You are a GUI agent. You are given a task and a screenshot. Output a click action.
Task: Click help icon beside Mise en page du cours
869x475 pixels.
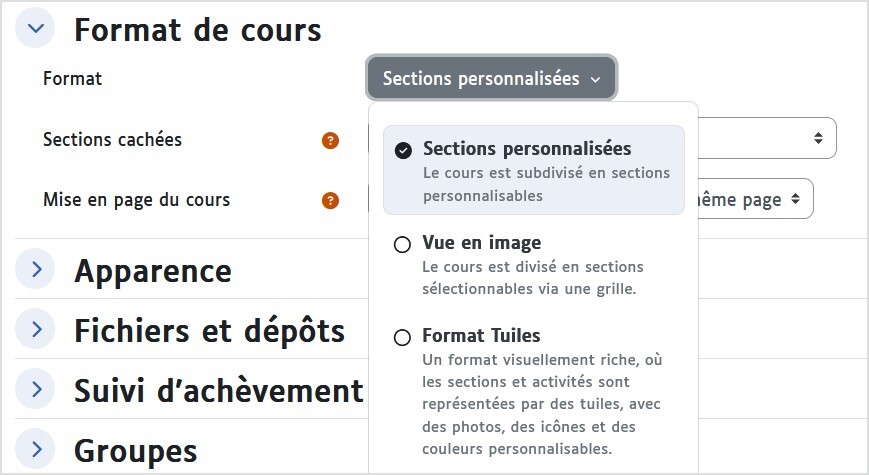pyautogui.click(x=330, y=201)
